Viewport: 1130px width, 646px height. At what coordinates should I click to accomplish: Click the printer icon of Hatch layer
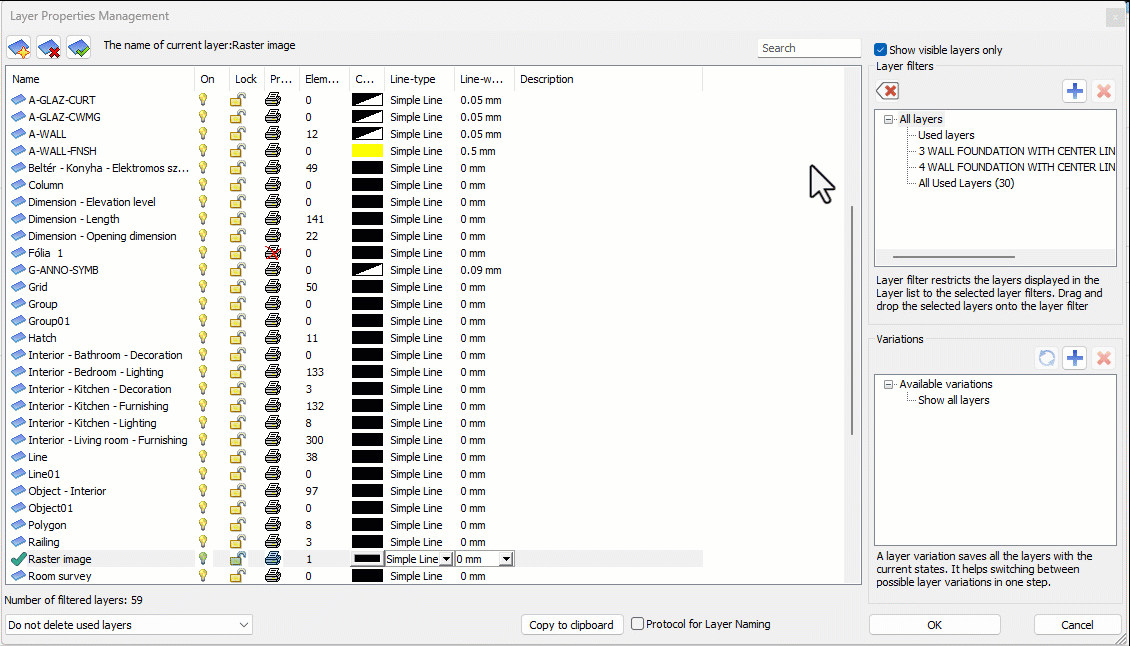tap(272, 338)
